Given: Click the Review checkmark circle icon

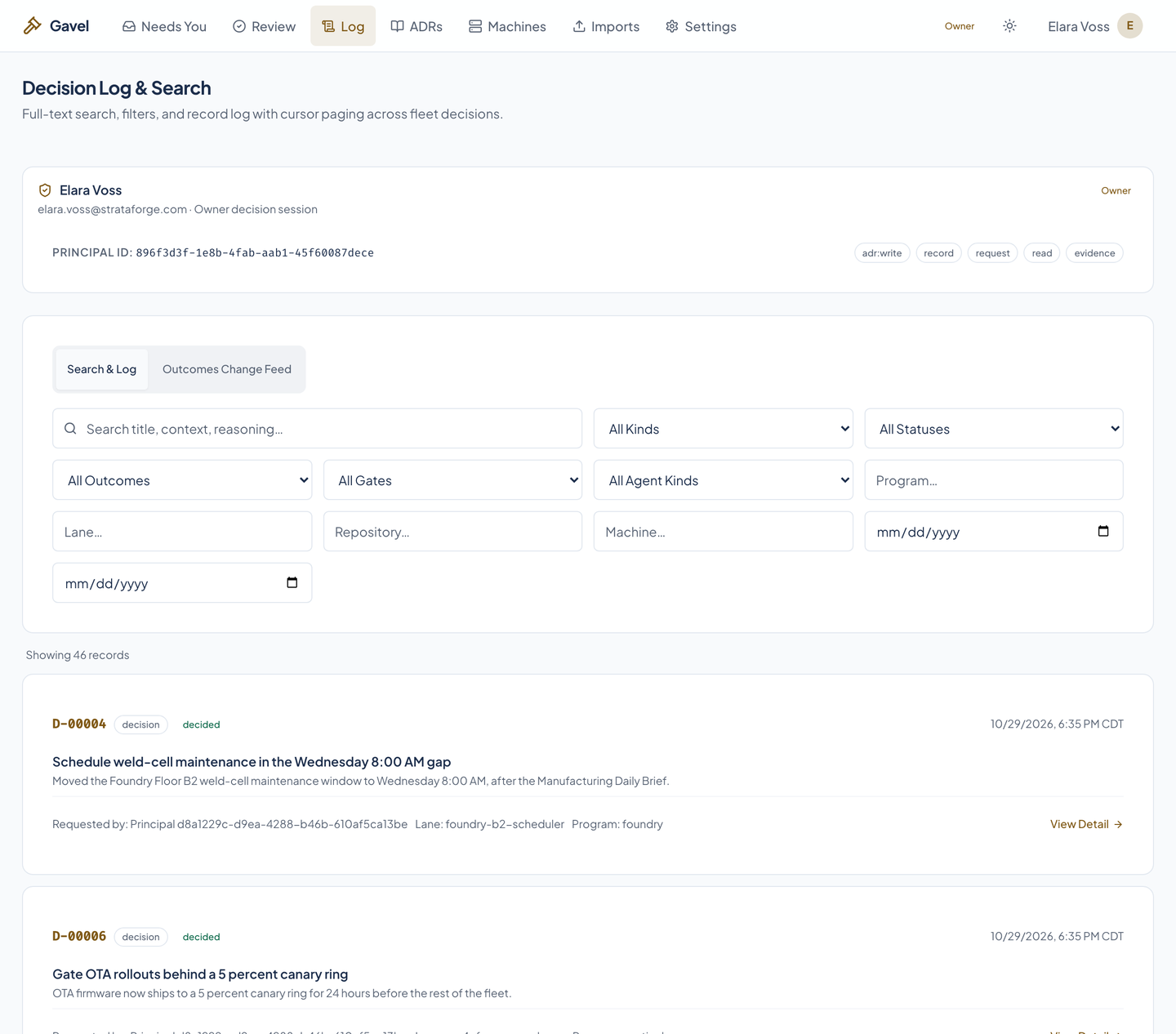Looking at the screenshot, I should click(x=239, y=26).
